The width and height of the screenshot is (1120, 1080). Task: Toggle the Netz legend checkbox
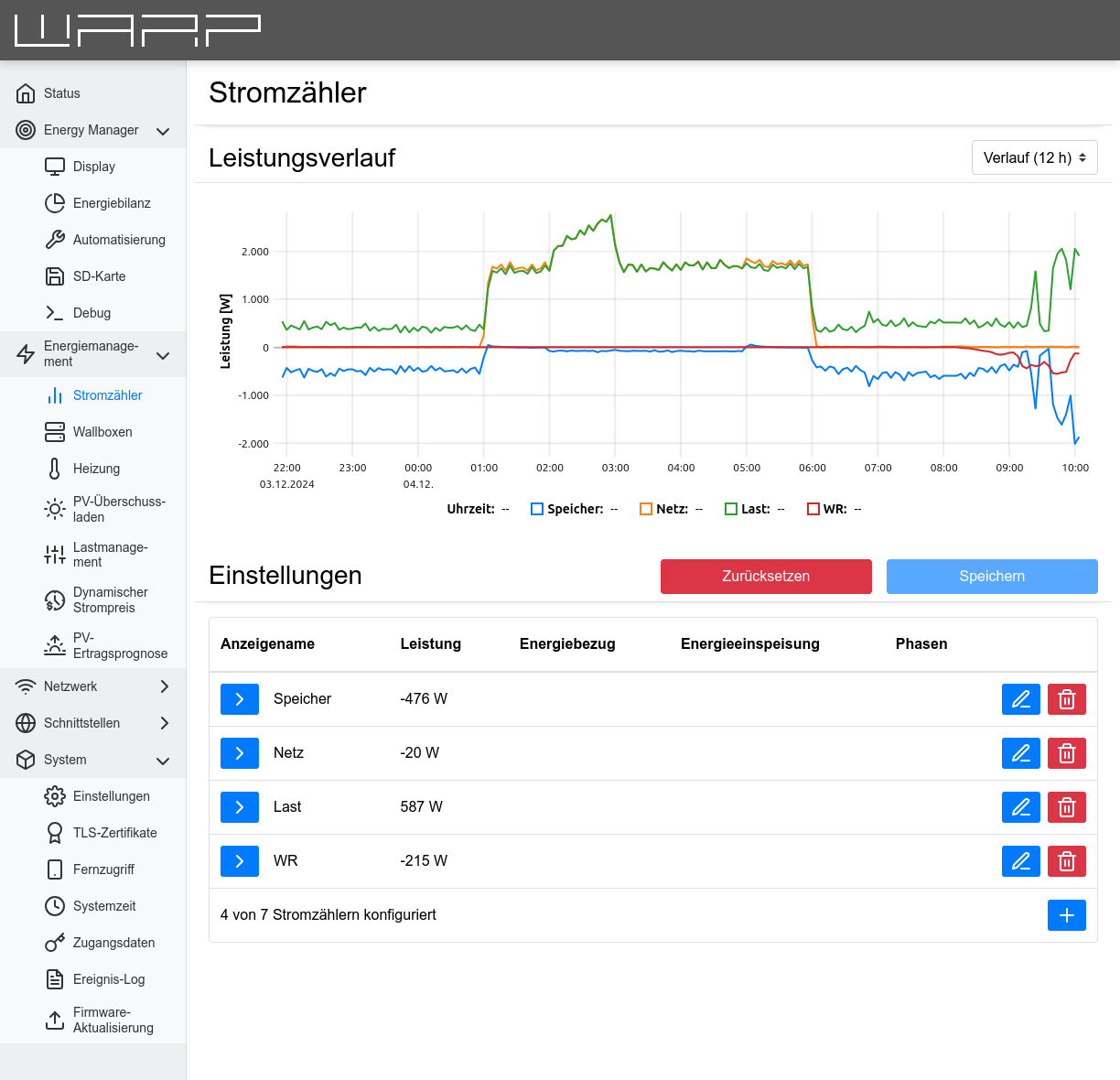pyautogui.click(x=645, y=508)
